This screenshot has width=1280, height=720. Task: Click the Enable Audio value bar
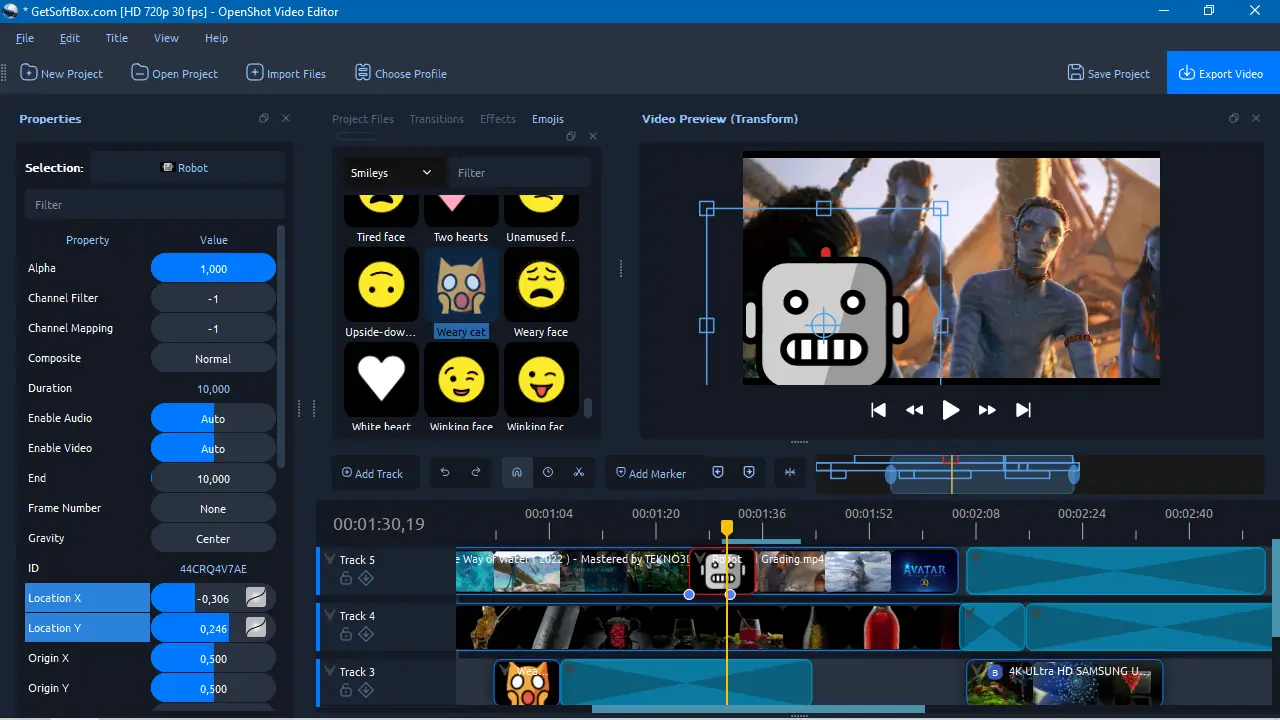pyautogui.click(x=213, y=418)
